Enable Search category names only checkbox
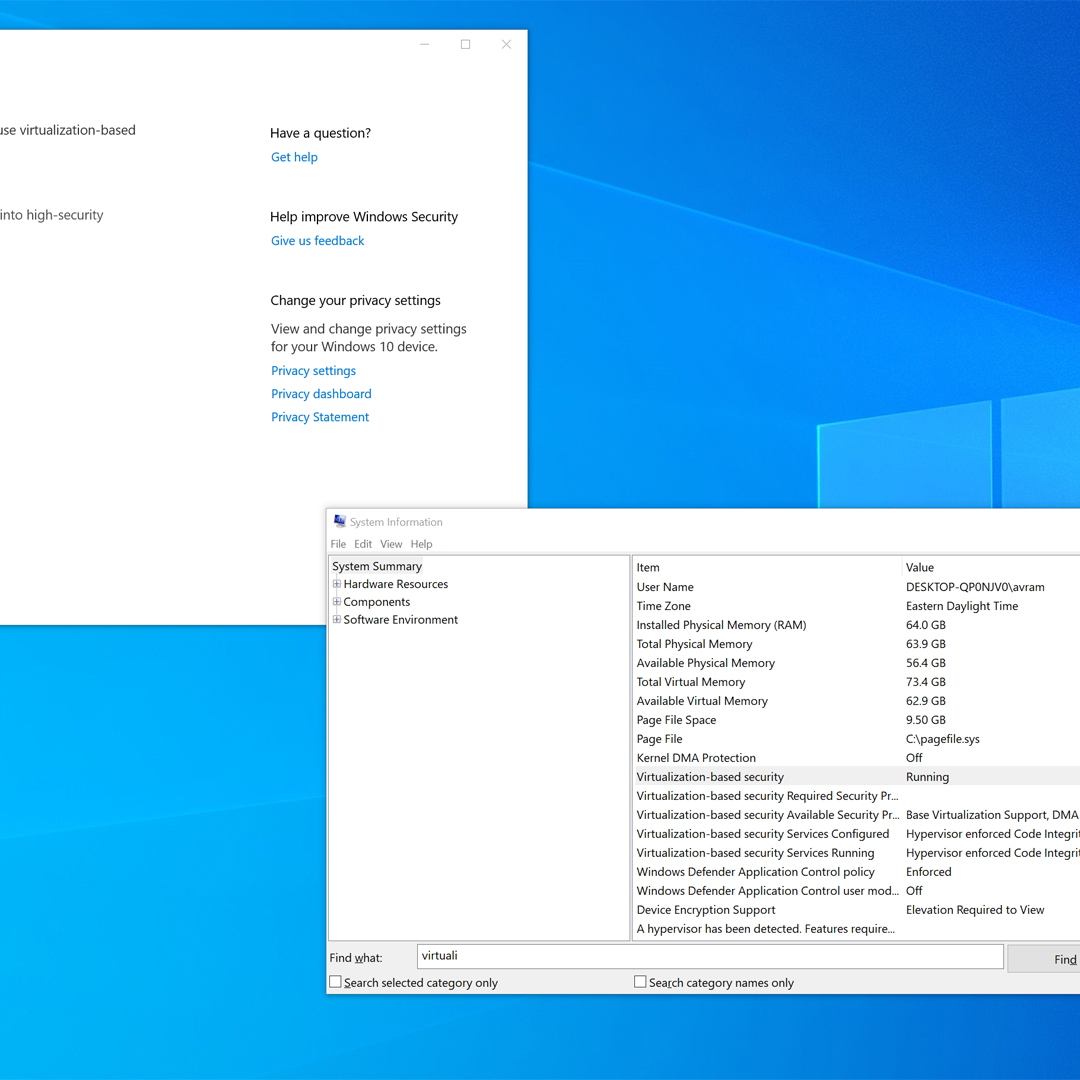 click(x=640, y=982)
